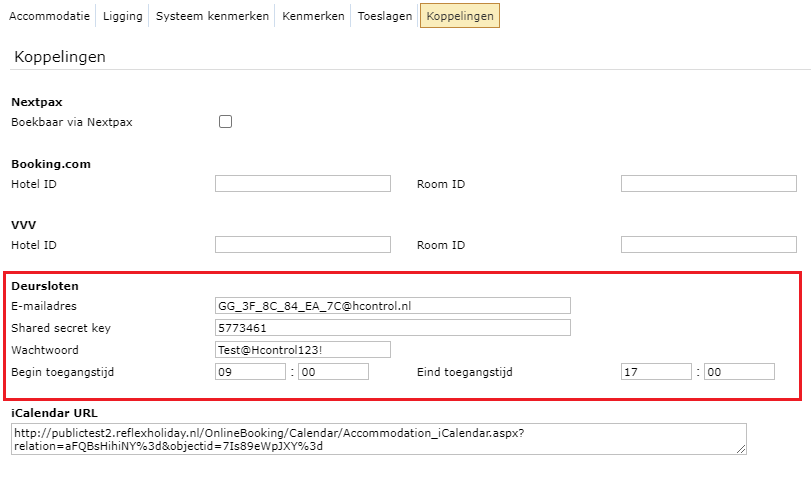Open the Accommodatie tab
The image size is (811, 499).
tap(50, 16)
